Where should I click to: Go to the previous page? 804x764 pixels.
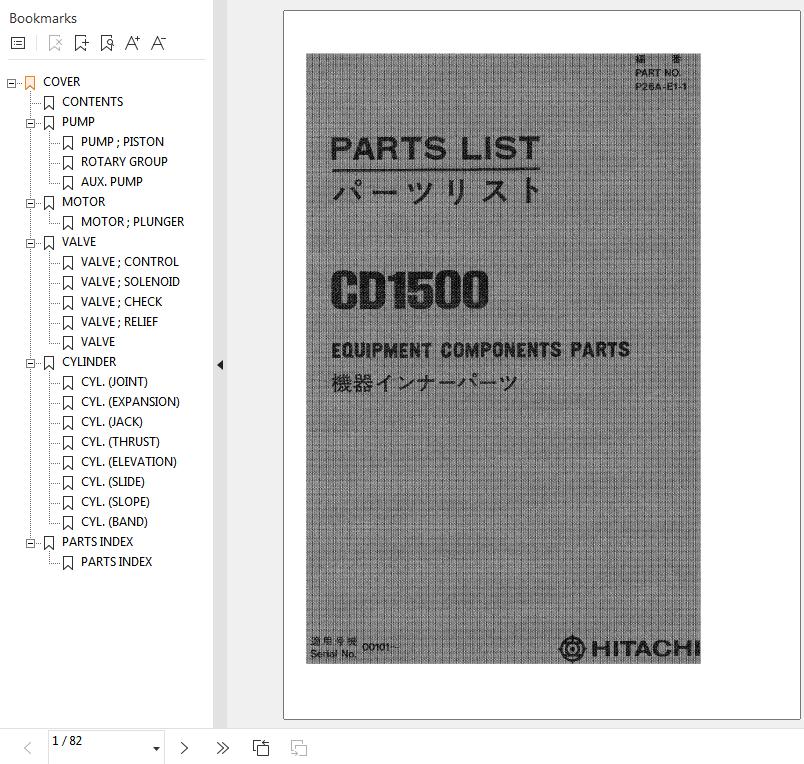click(28, 748)
